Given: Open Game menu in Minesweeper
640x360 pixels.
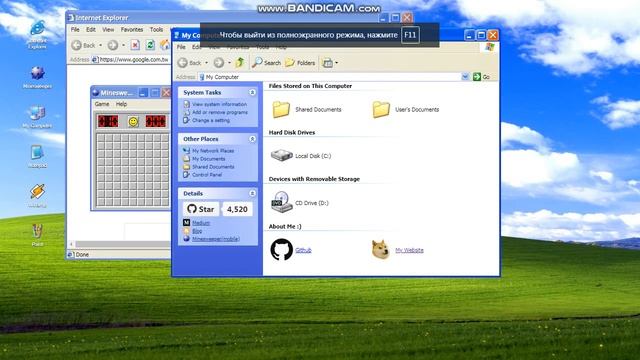Looking at the screenshot, I should (x=102, y=104).
